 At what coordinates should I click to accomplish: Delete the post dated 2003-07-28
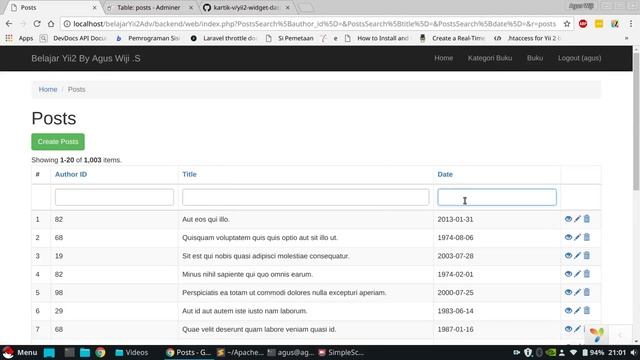587,256
